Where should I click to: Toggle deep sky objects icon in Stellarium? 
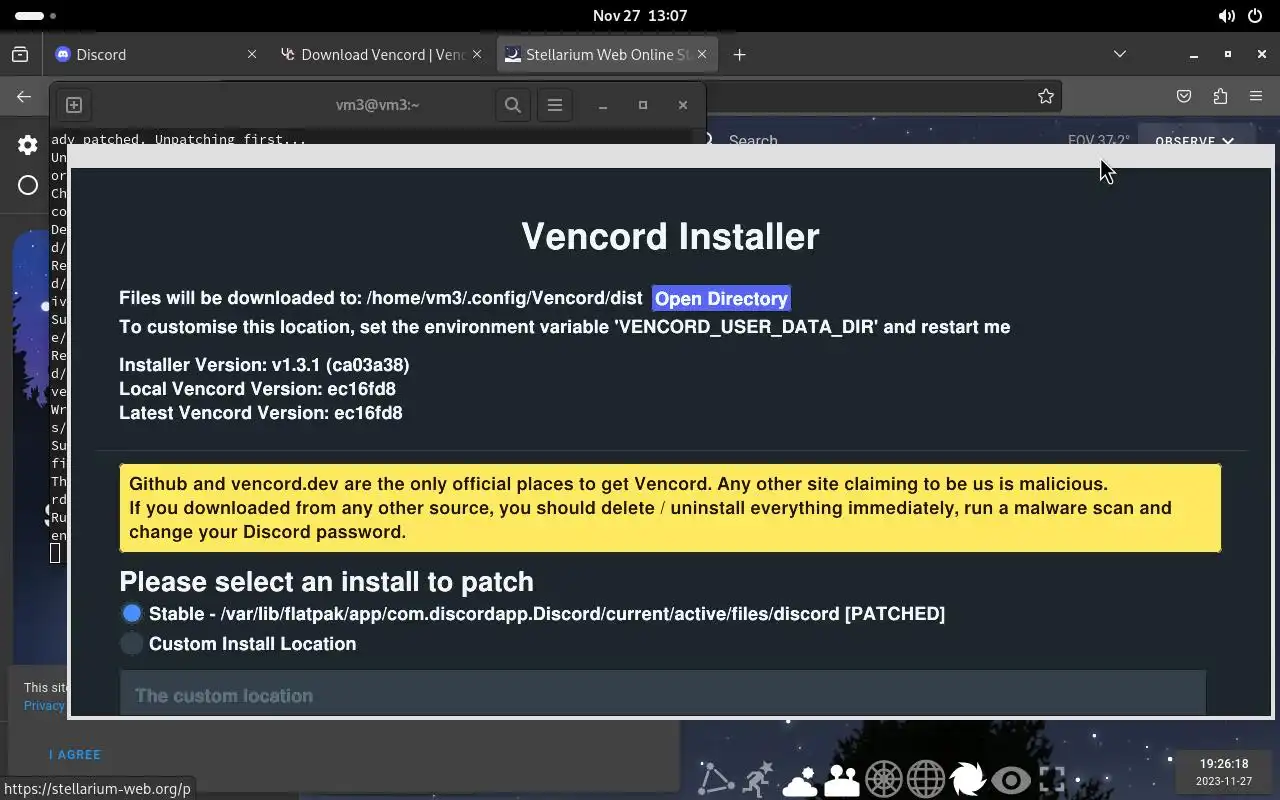[x=968, y=779]
